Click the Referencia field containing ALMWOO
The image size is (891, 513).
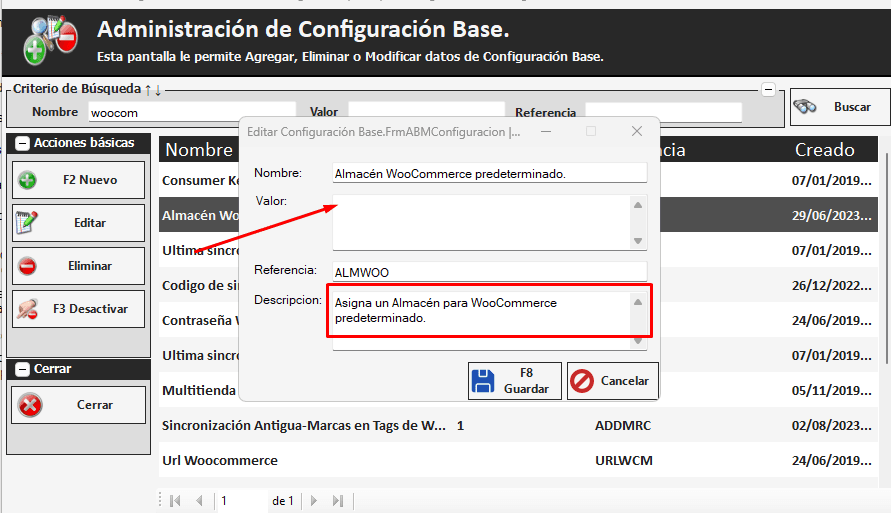click(x=489, y=271)
